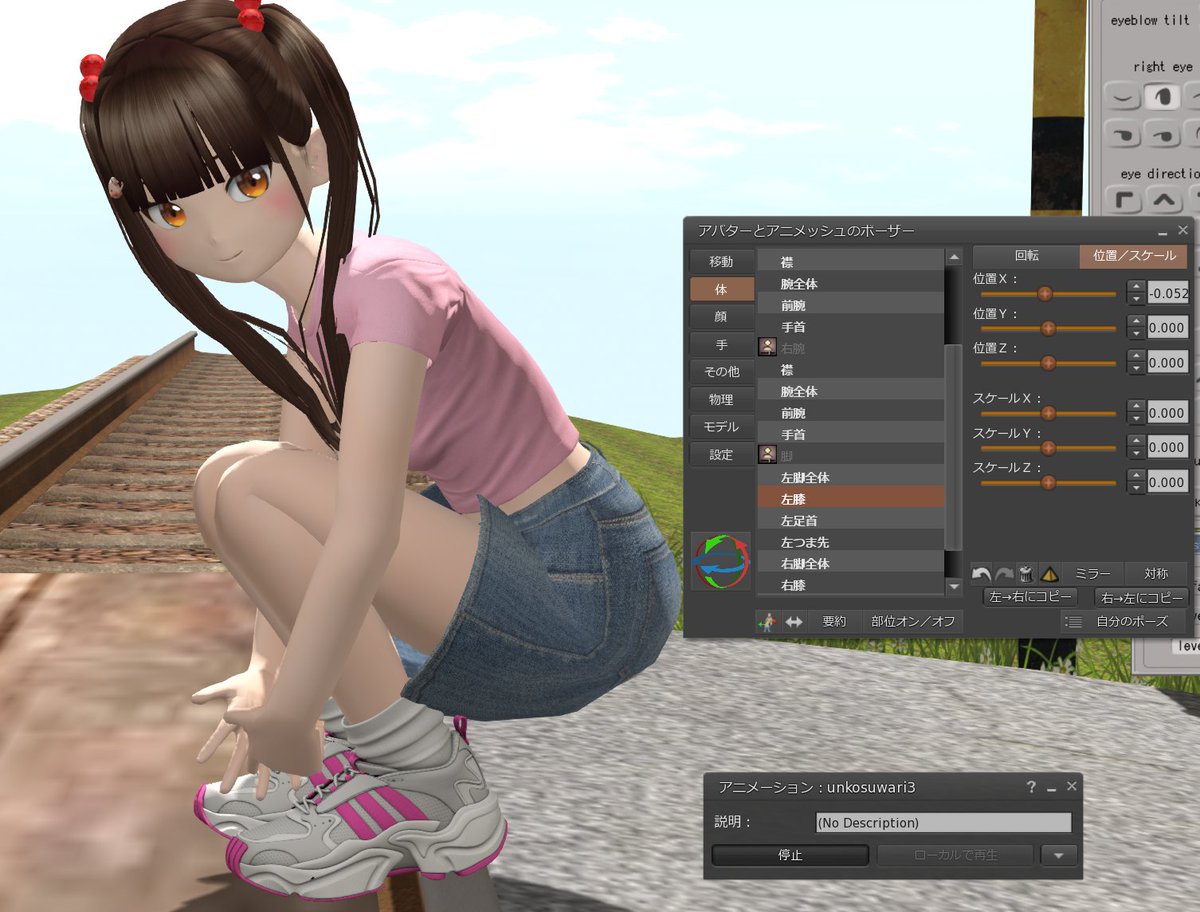This screenshot has width=1200, height=912.
Task: Open 自分のポーズ pose list
Action: (x=1125, y=622)
